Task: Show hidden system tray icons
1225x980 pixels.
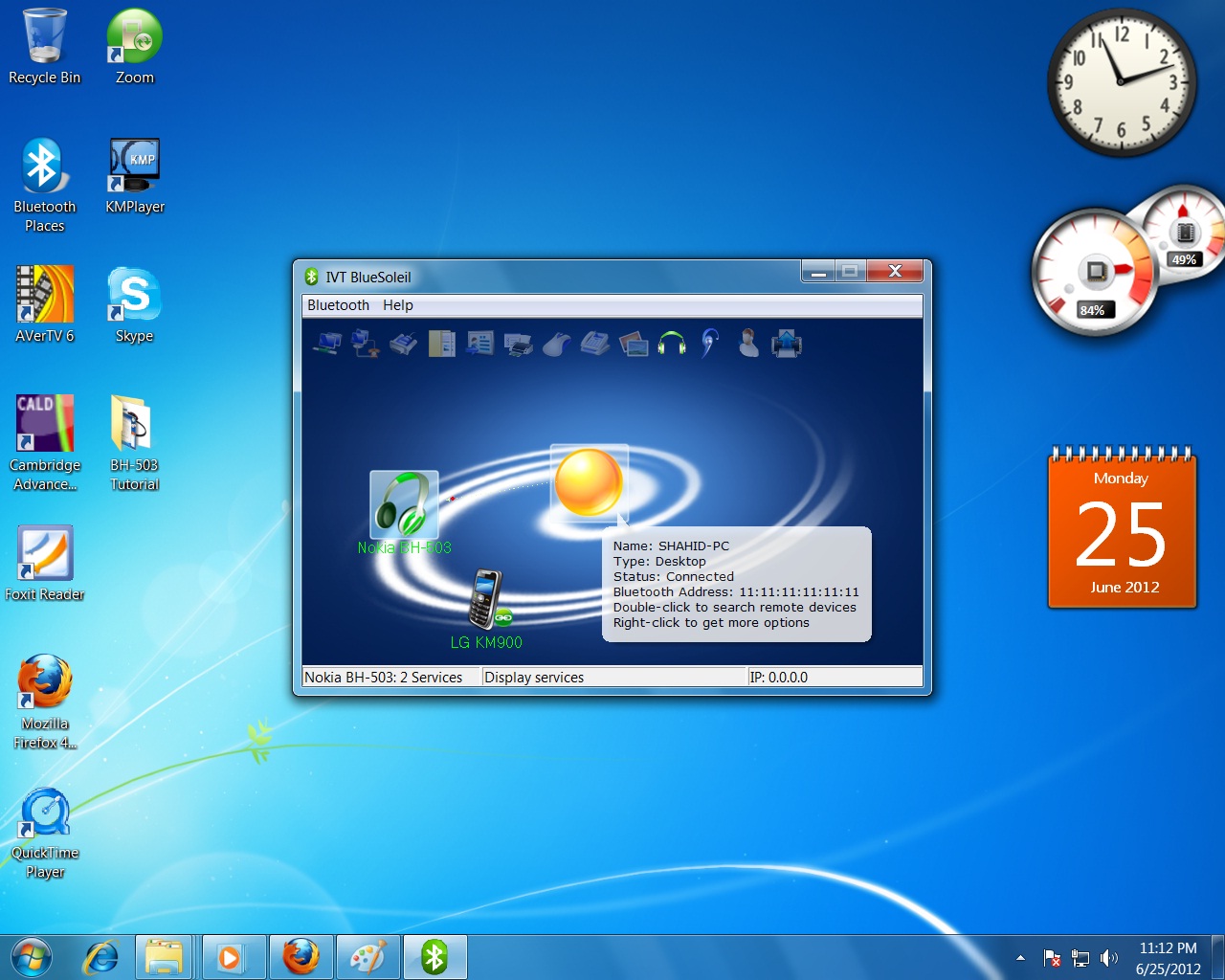Action: (1020, 958)
